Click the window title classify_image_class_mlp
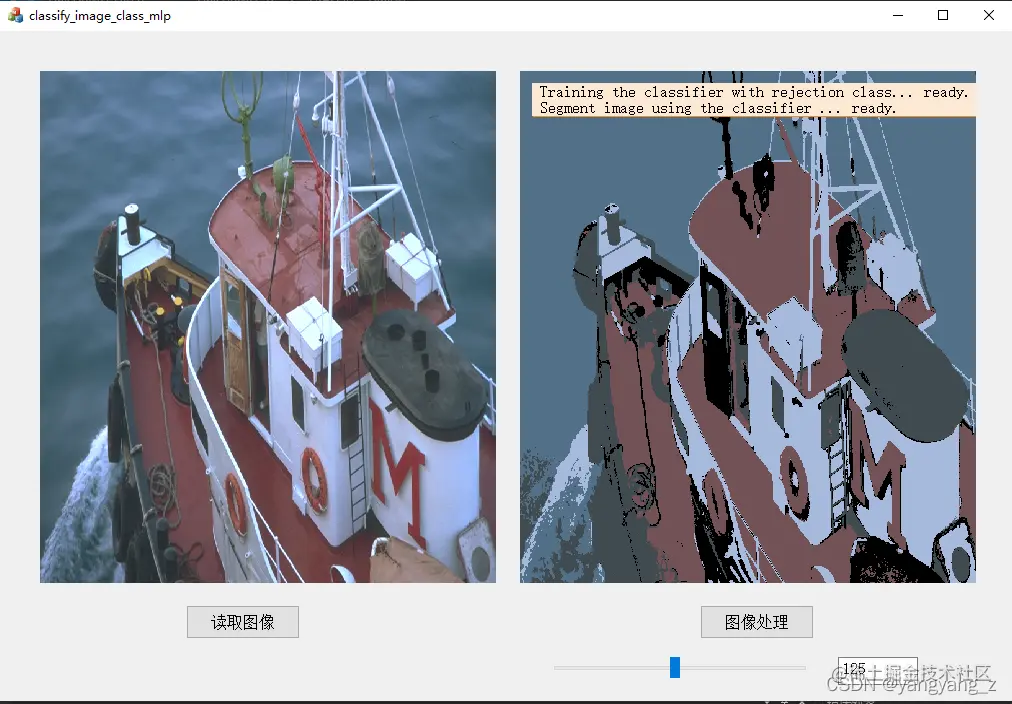The height and width of the screenshot is (704, 1012). click(100, 16)
